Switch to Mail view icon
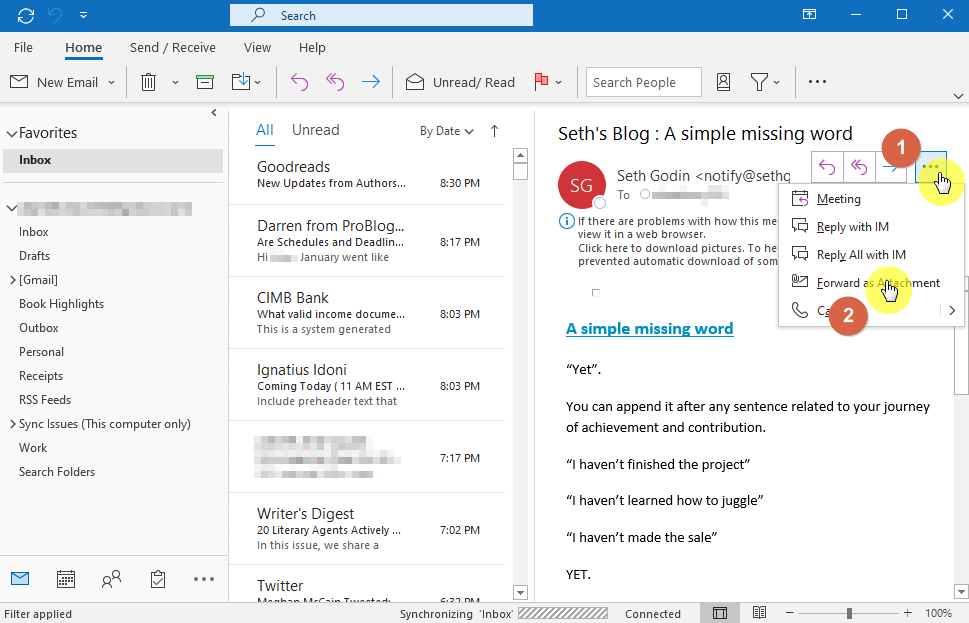The width and height of the screenshot is (969, 623). [20, 578]
